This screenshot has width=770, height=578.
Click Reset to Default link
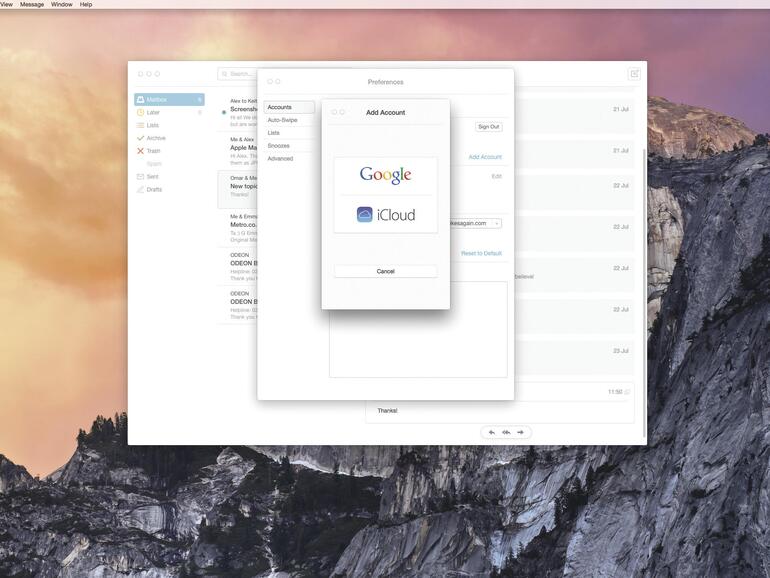481,253
